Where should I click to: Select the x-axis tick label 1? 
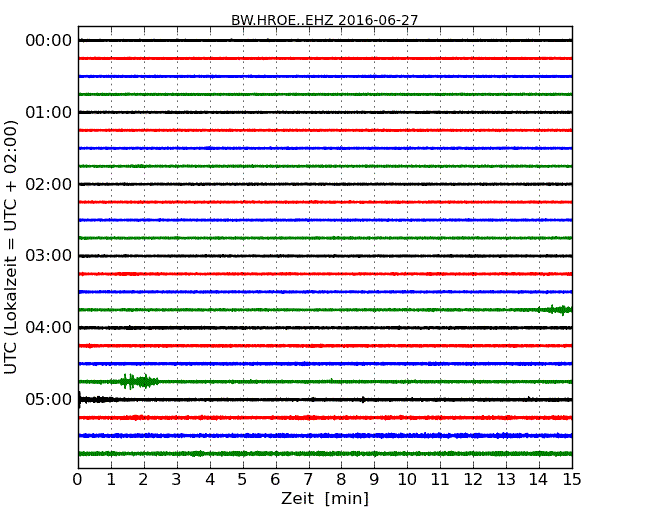(111, 480)
